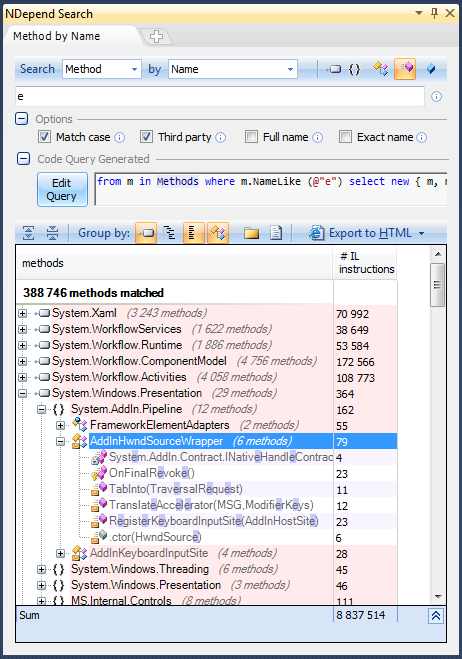Viewport: 462px width, 659px height.
Task: Collapse the Code Query Generated section
Action: click(x=23, y=159)
